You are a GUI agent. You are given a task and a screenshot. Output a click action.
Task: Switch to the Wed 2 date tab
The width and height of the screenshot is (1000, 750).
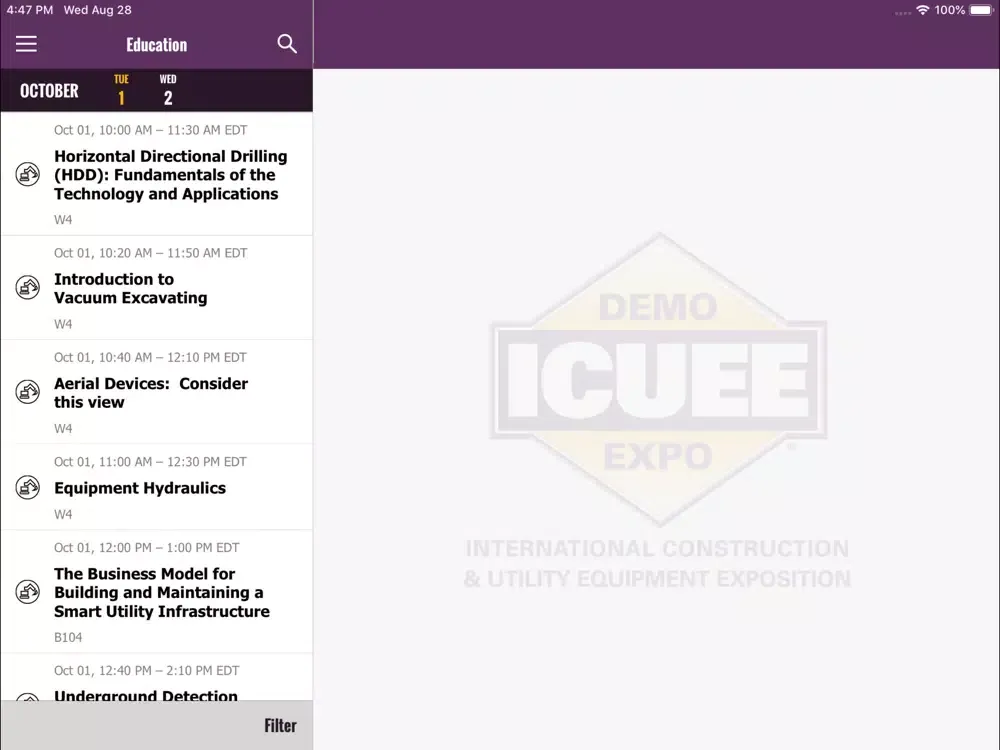168,90
